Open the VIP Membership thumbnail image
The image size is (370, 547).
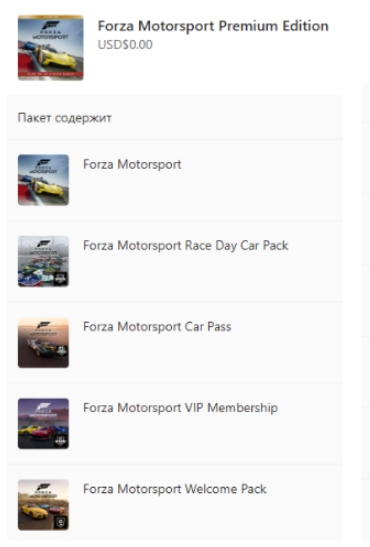43,424
